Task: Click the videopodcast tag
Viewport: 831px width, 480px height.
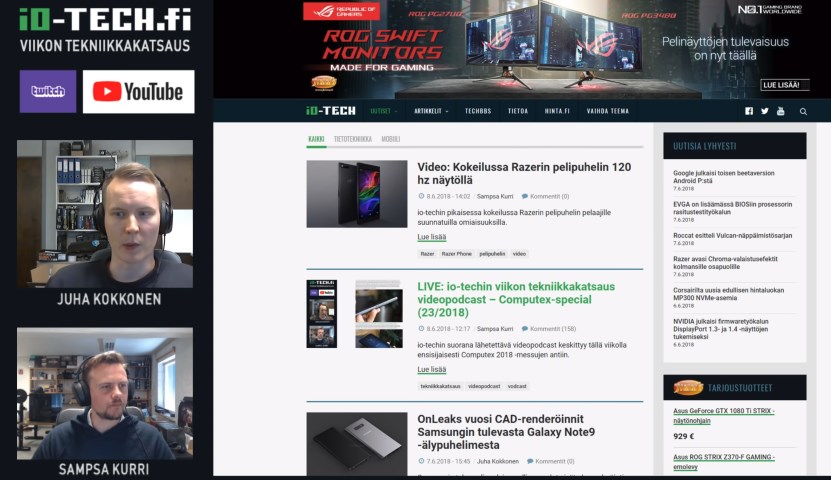Action: click(x=484, y=386)
